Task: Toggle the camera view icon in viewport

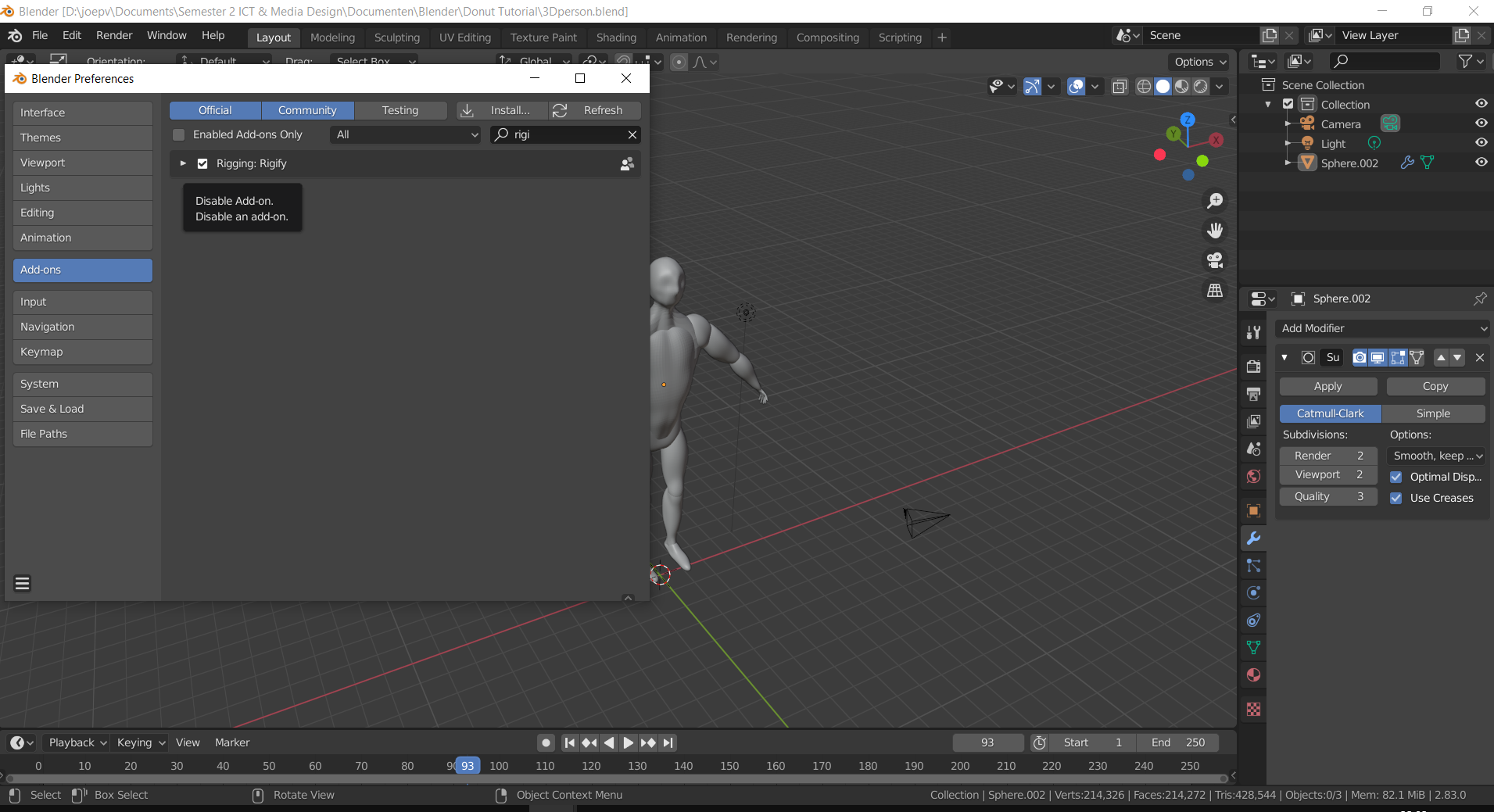Action: (1215, 260)
